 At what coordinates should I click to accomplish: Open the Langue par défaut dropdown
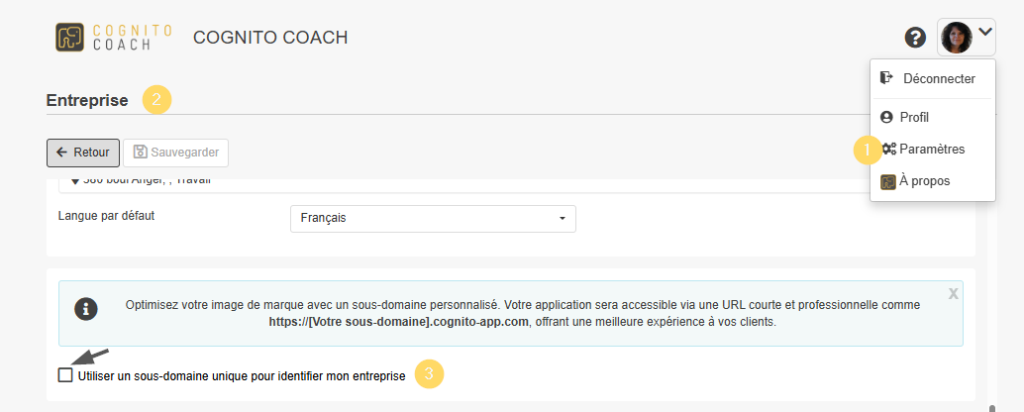tap(431, 218)
